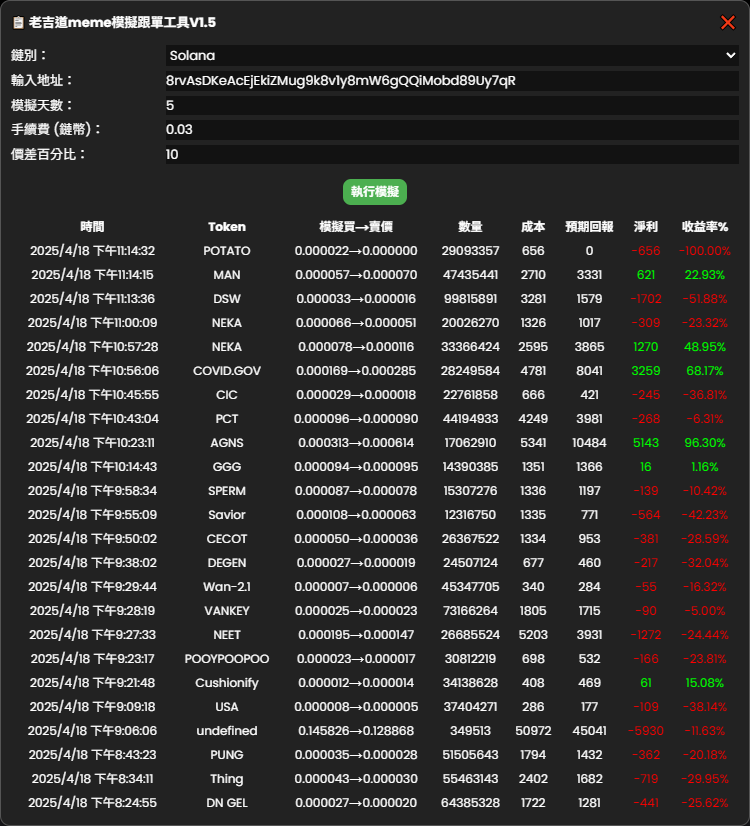The image size is (750, 826).
Task: Select the AGNS token cell
Action: point(227,443)
